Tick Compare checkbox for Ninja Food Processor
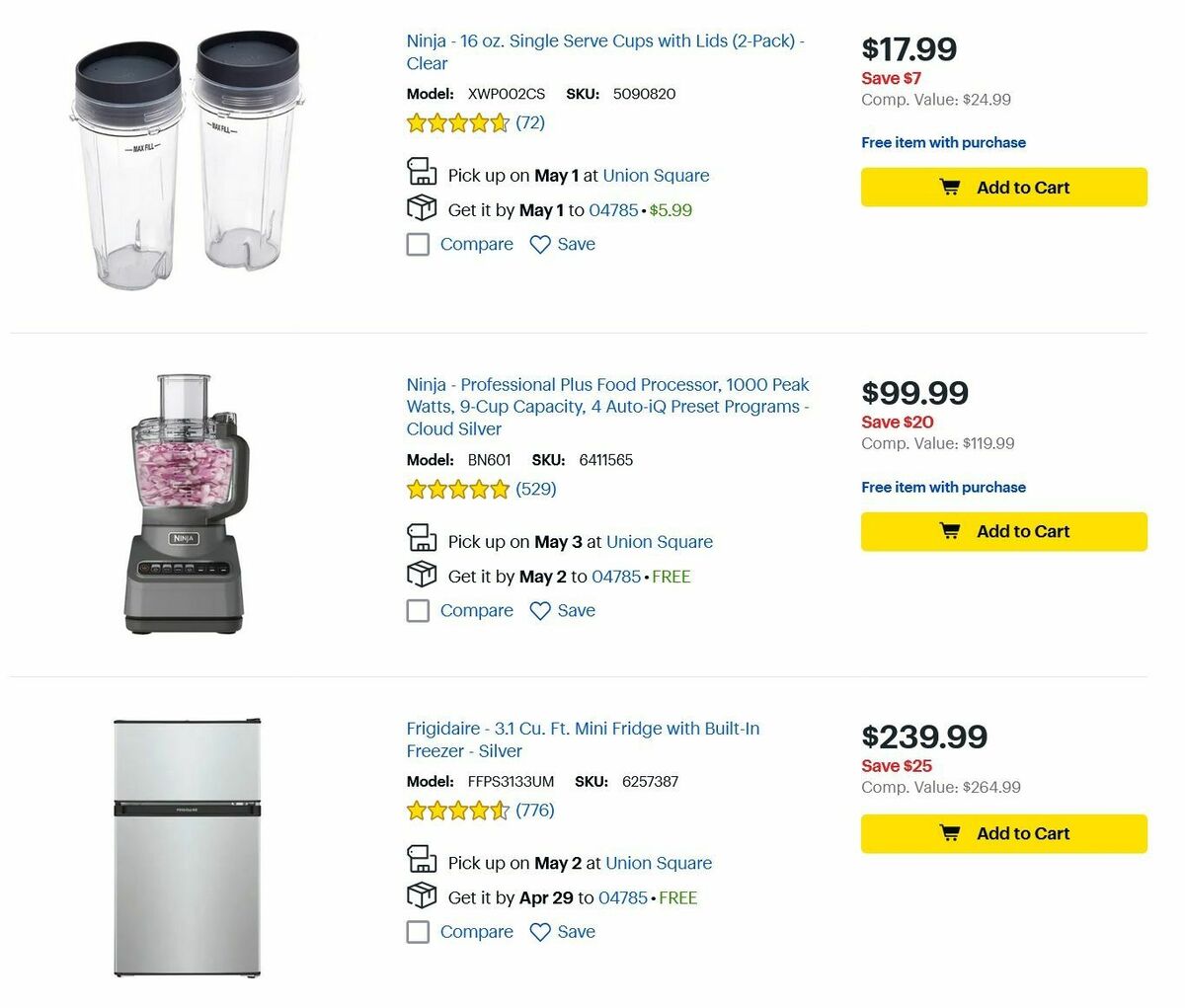The image size is (1185, 1008). tap(419, 611)
